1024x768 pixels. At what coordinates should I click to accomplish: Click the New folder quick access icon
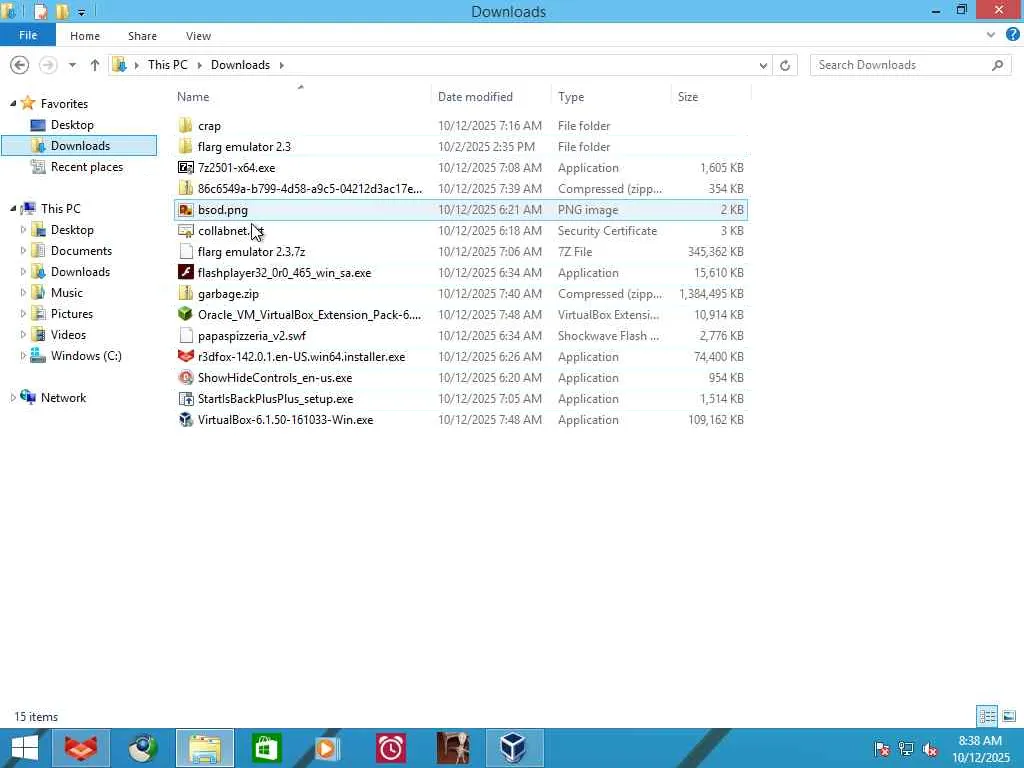tap(62, 11)
